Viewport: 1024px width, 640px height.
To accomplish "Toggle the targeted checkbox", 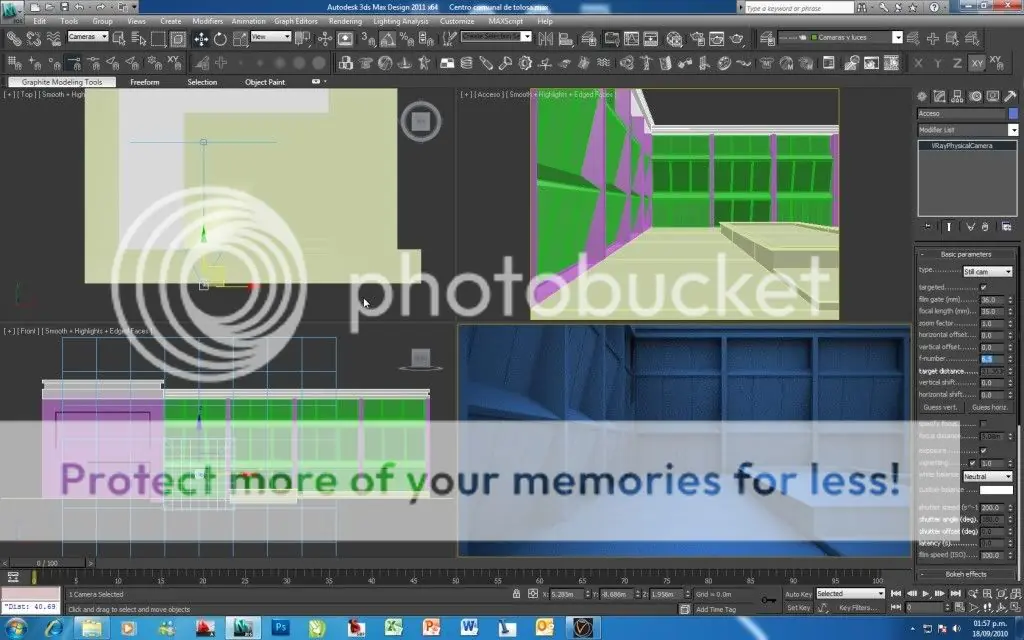I will 984,287.
